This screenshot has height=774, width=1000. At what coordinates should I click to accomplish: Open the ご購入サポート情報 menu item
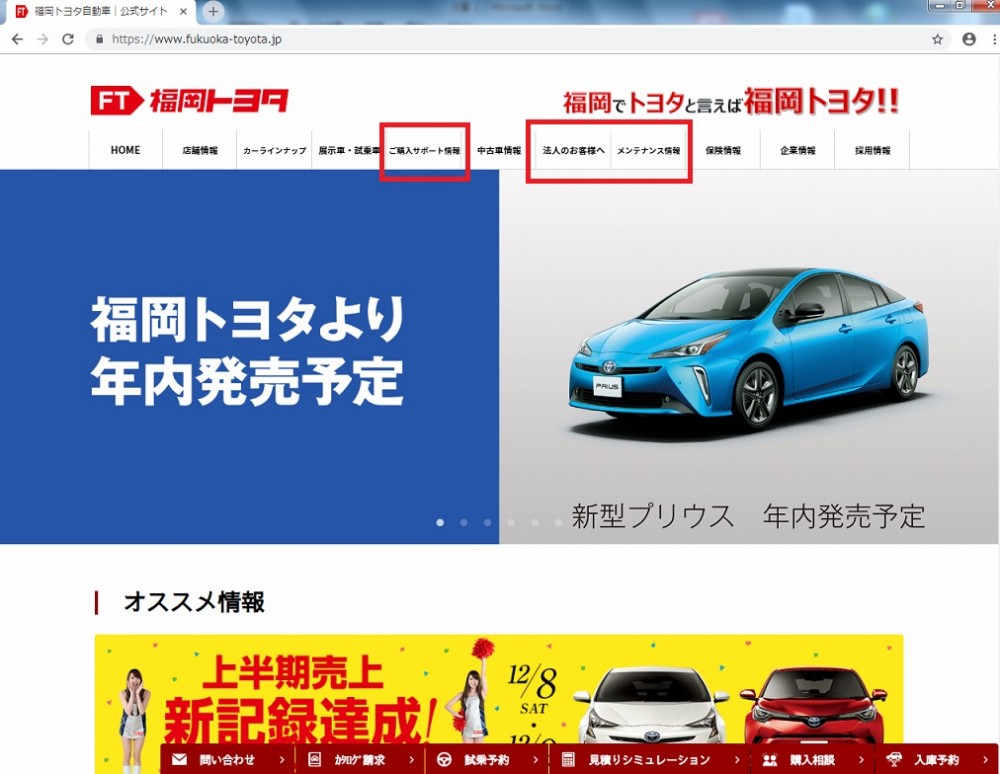pos(425,150)
